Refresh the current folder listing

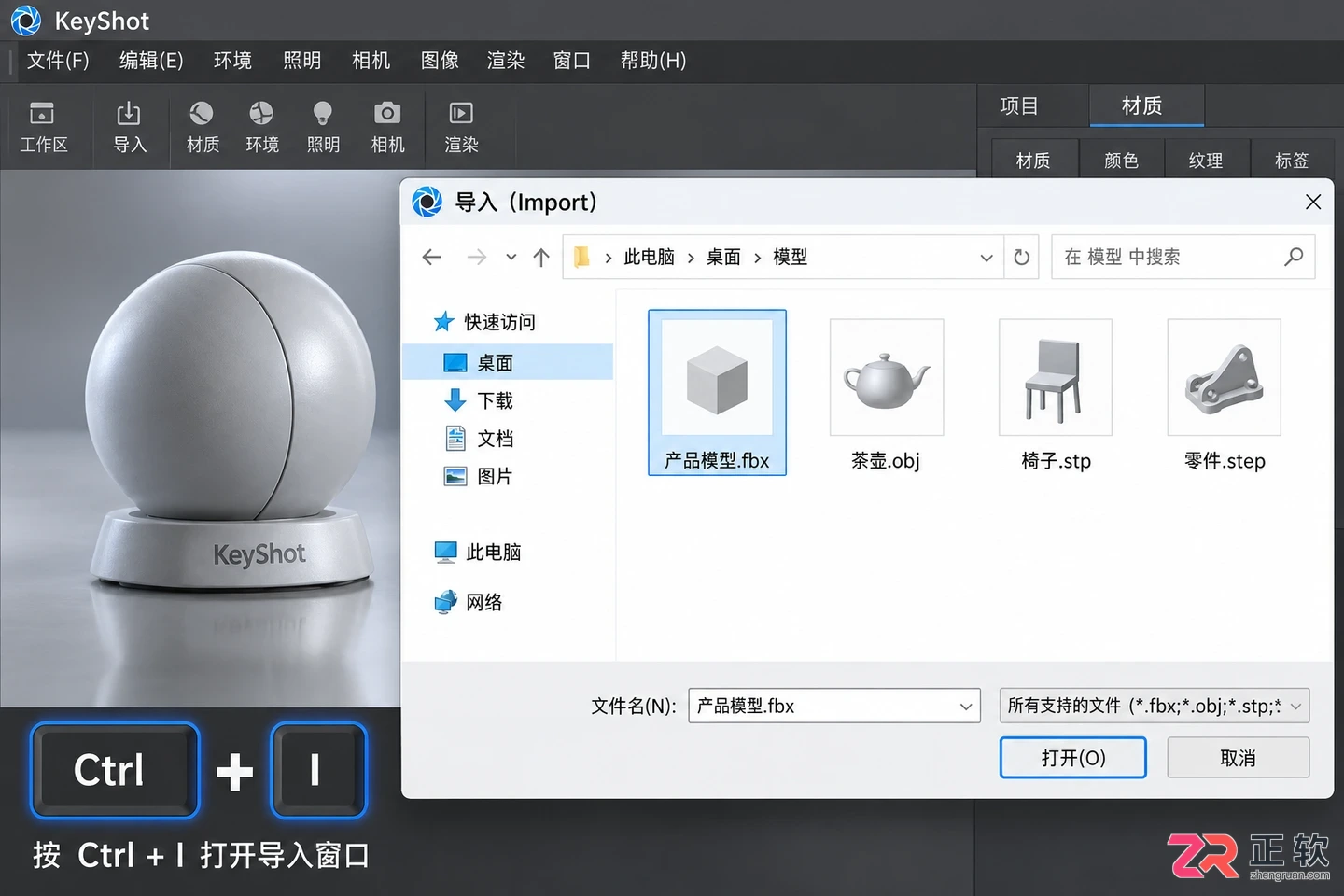[1022, 257]
